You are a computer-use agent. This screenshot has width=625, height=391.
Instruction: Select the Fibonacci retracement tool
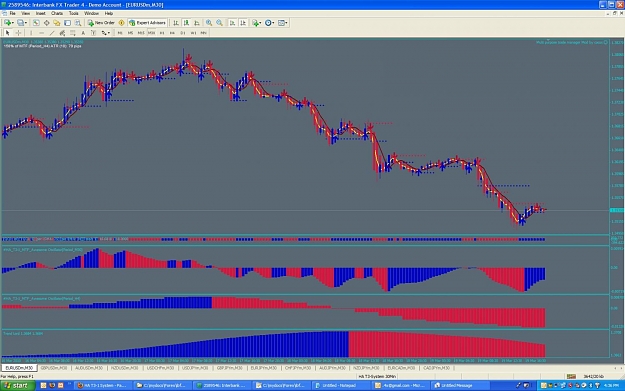coord(73,33)
